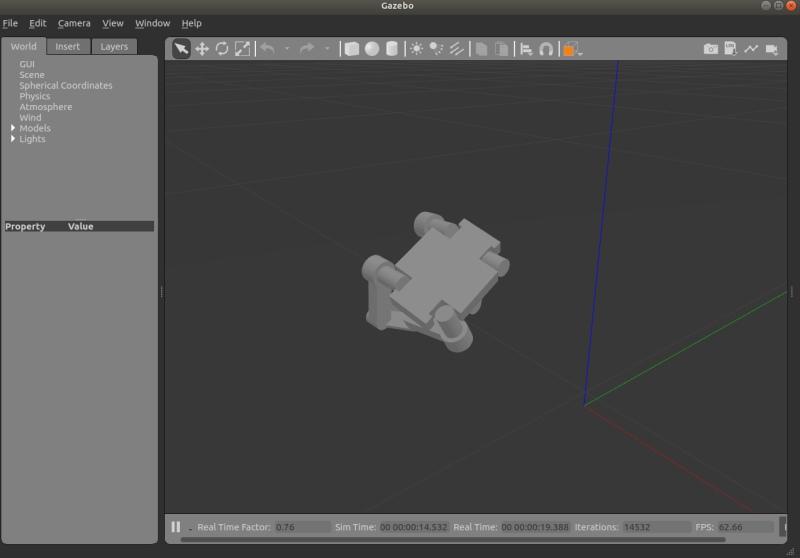800x558 pixels.
Task: Open the plot window icon
Action: pyautogui.click(x=751, y=49)
